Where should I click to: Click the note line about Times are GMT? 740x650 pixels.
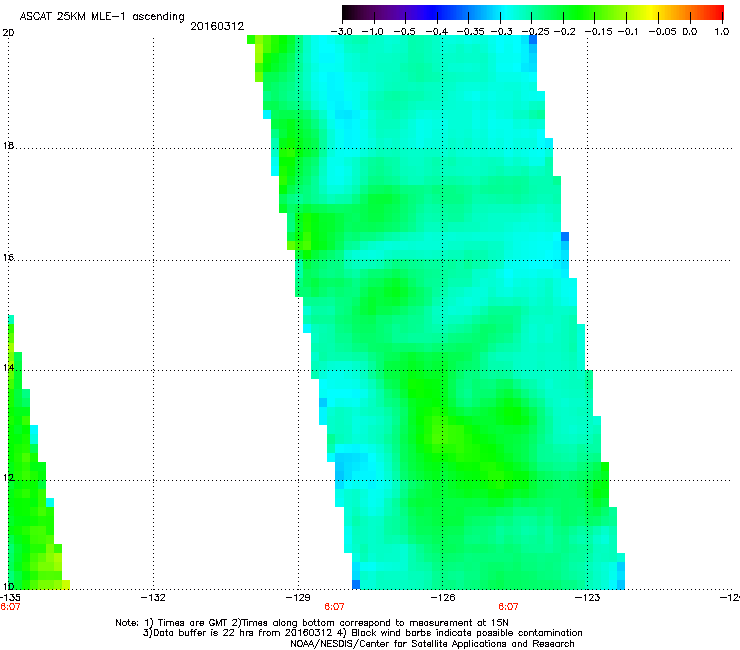pyautogui.click(x=311, y=623)
